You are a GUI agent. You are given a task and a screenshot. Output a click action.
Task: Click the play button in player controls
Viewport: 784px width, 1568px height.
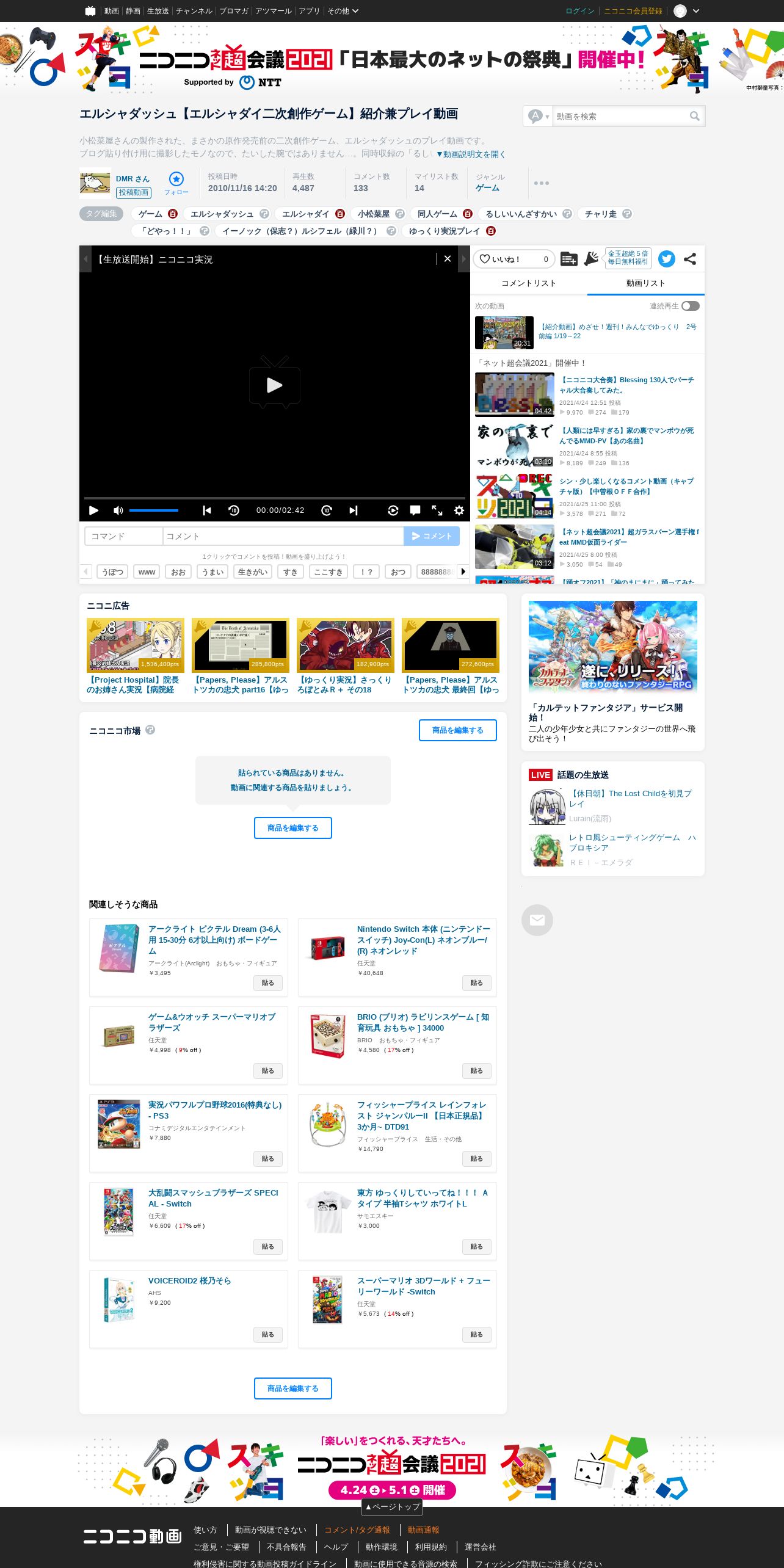pos(94,510)
